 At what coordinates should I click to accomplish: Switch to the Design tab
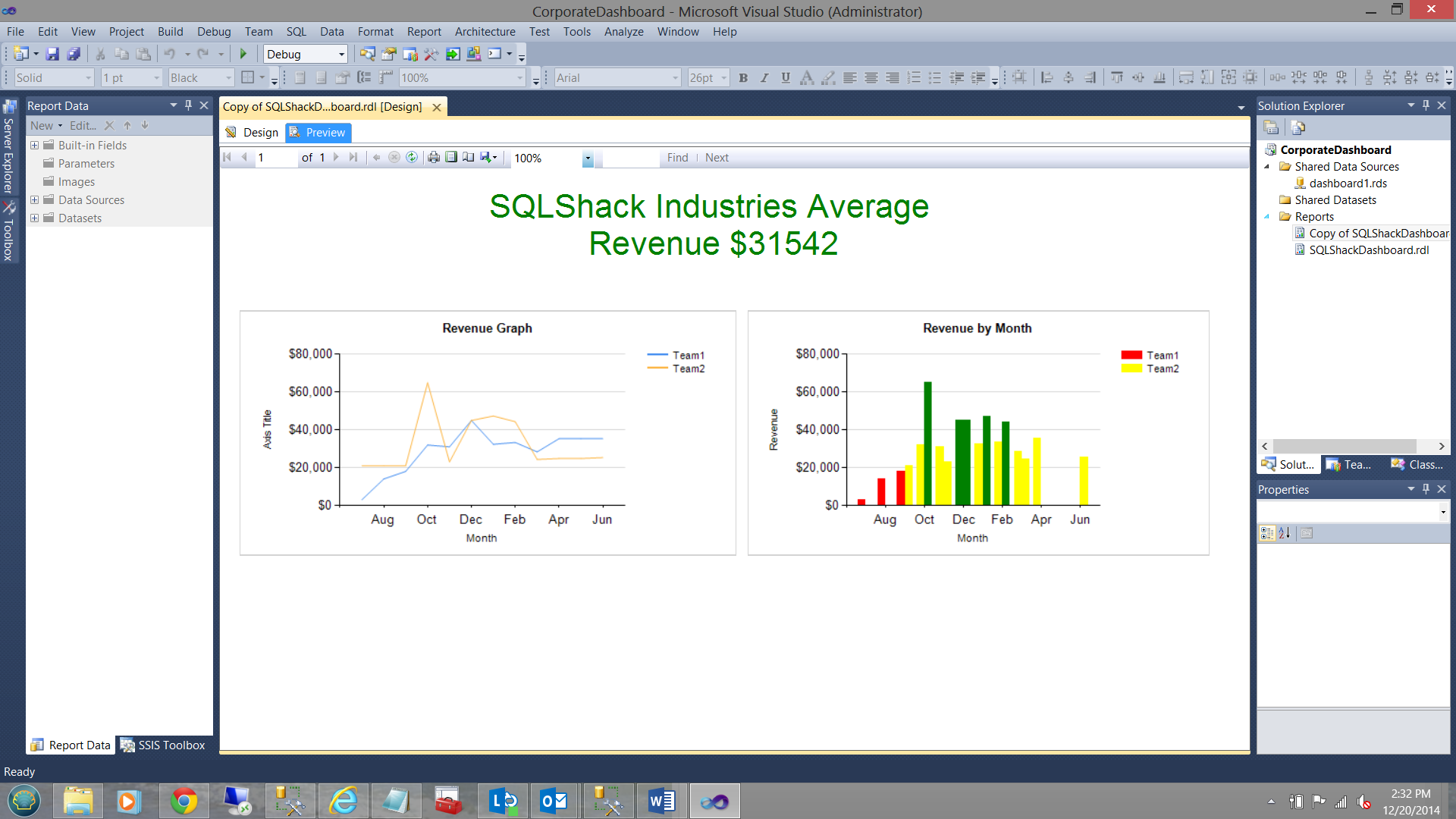(253, 133)
